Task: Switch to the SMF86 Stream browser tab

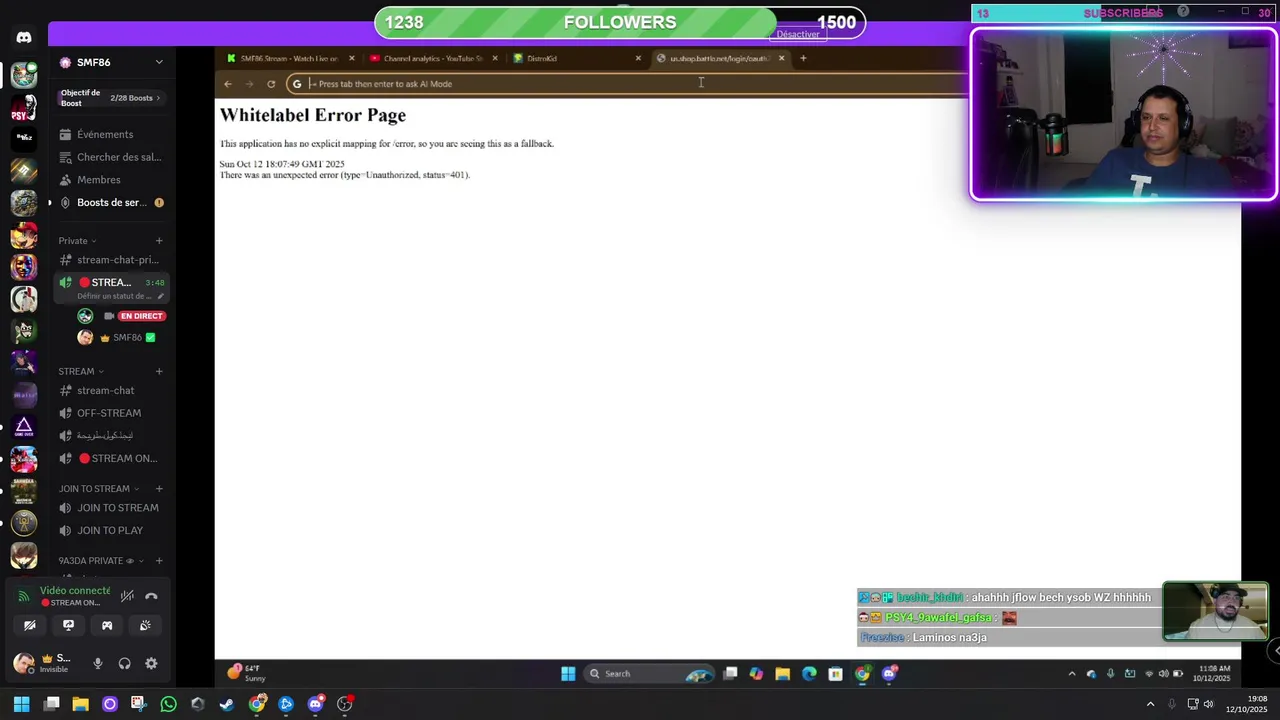Action: 289,58
